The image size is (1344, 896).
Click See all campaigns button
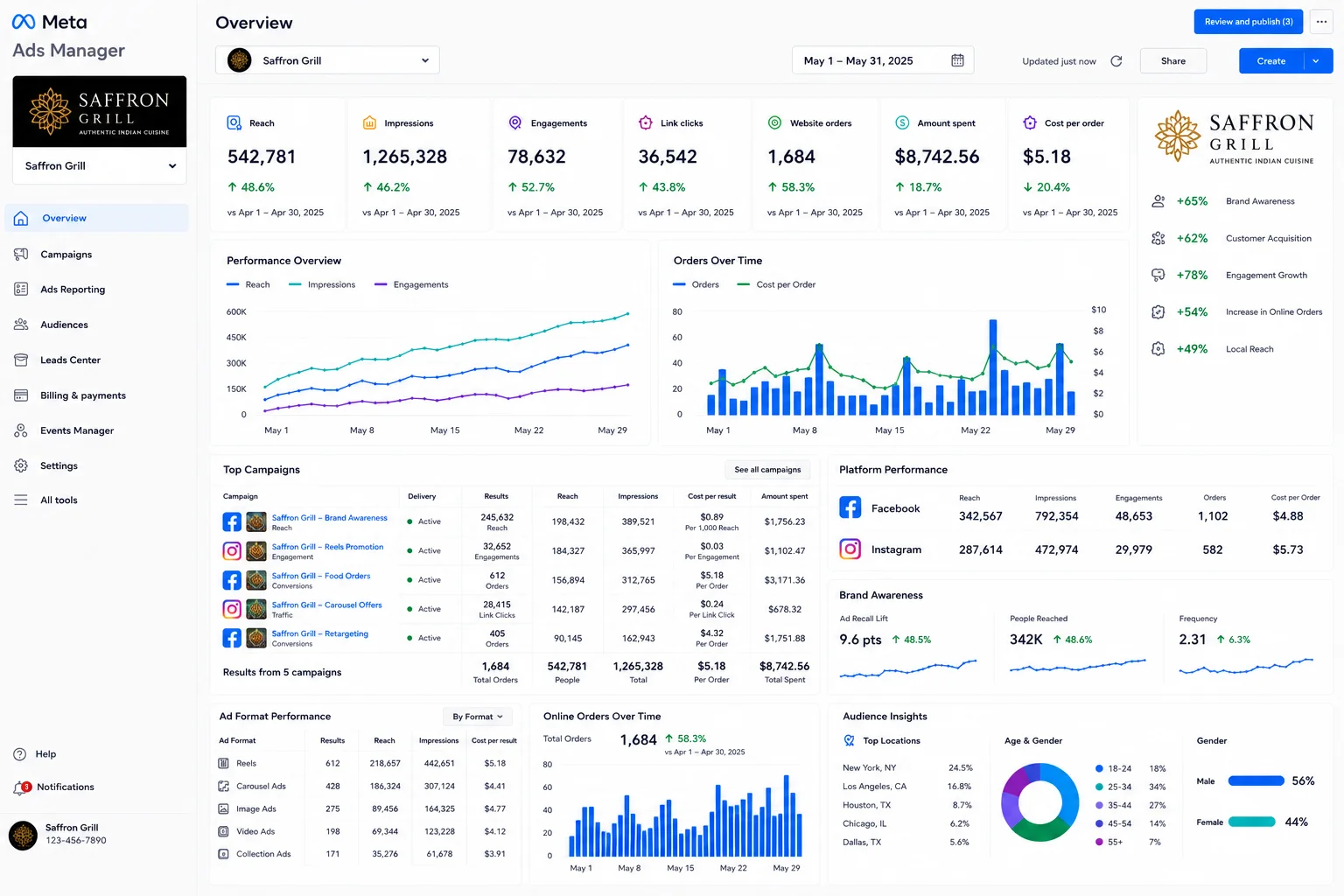coord(767,470)
